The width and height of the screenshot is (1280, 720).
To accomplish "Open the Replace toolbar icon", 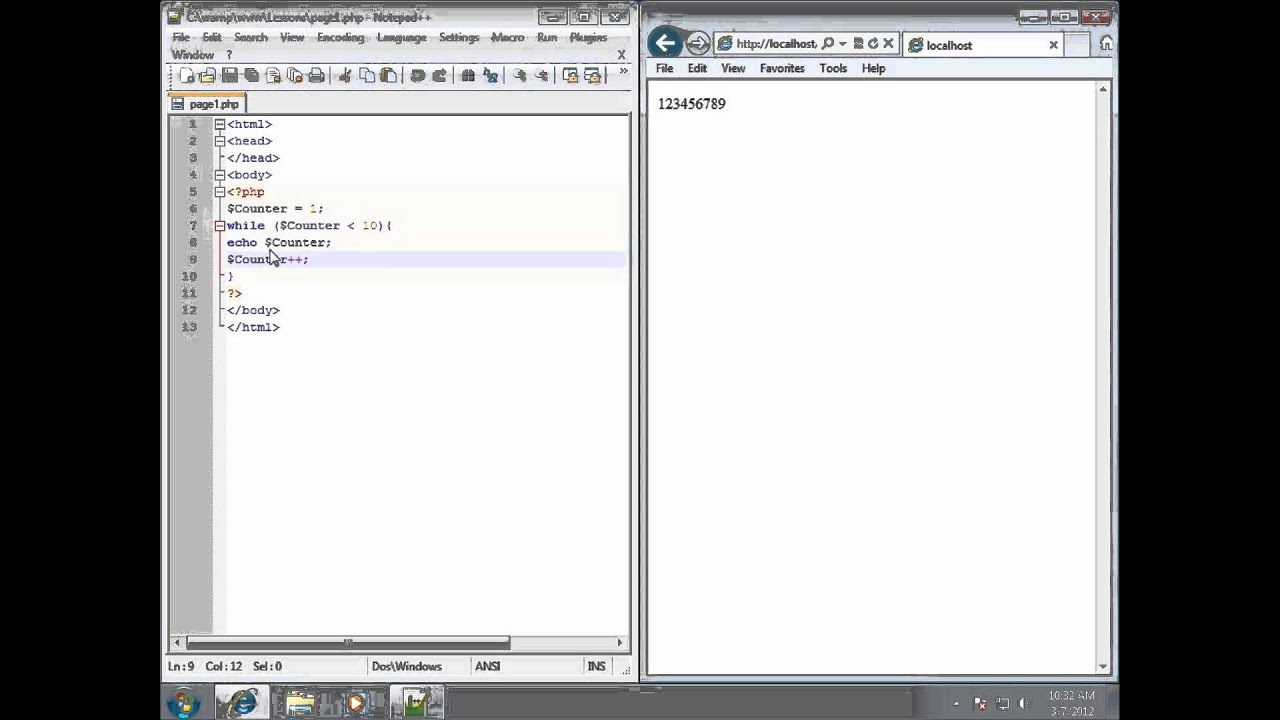I will coord(490,76).
